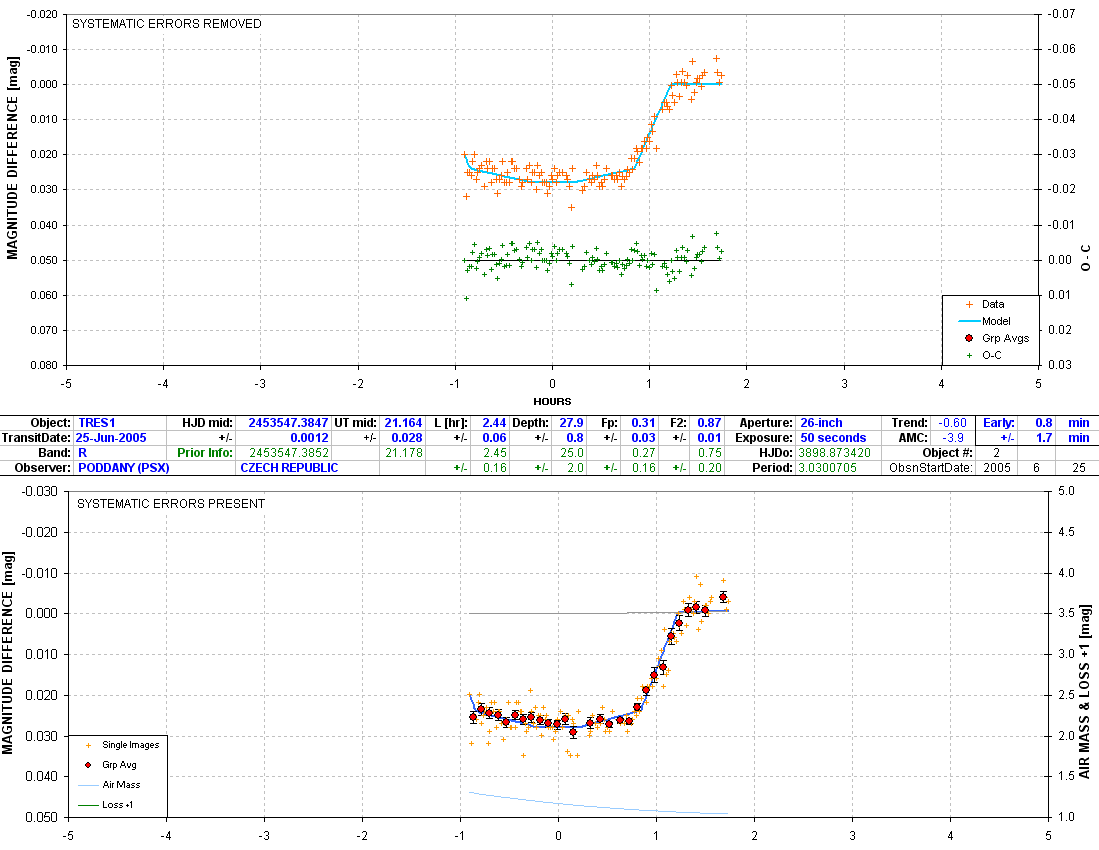Click the 'HJDo:' label cell
Screen dimensions: 1099x850
[777, 453]
